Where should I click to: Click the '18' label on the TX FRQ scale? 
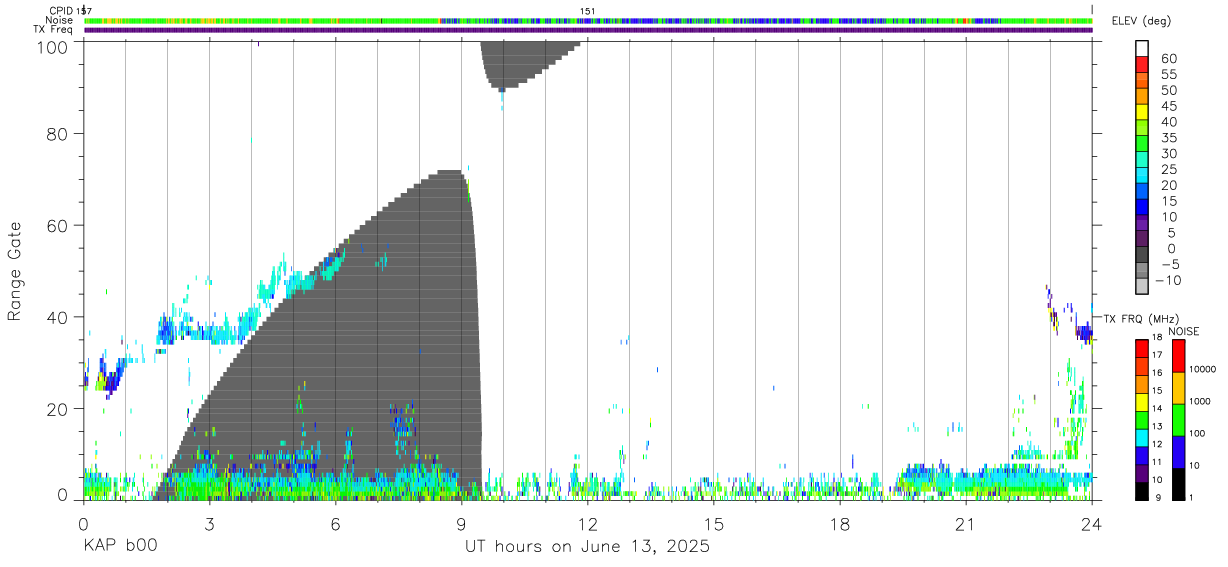tap(1157, 338)
